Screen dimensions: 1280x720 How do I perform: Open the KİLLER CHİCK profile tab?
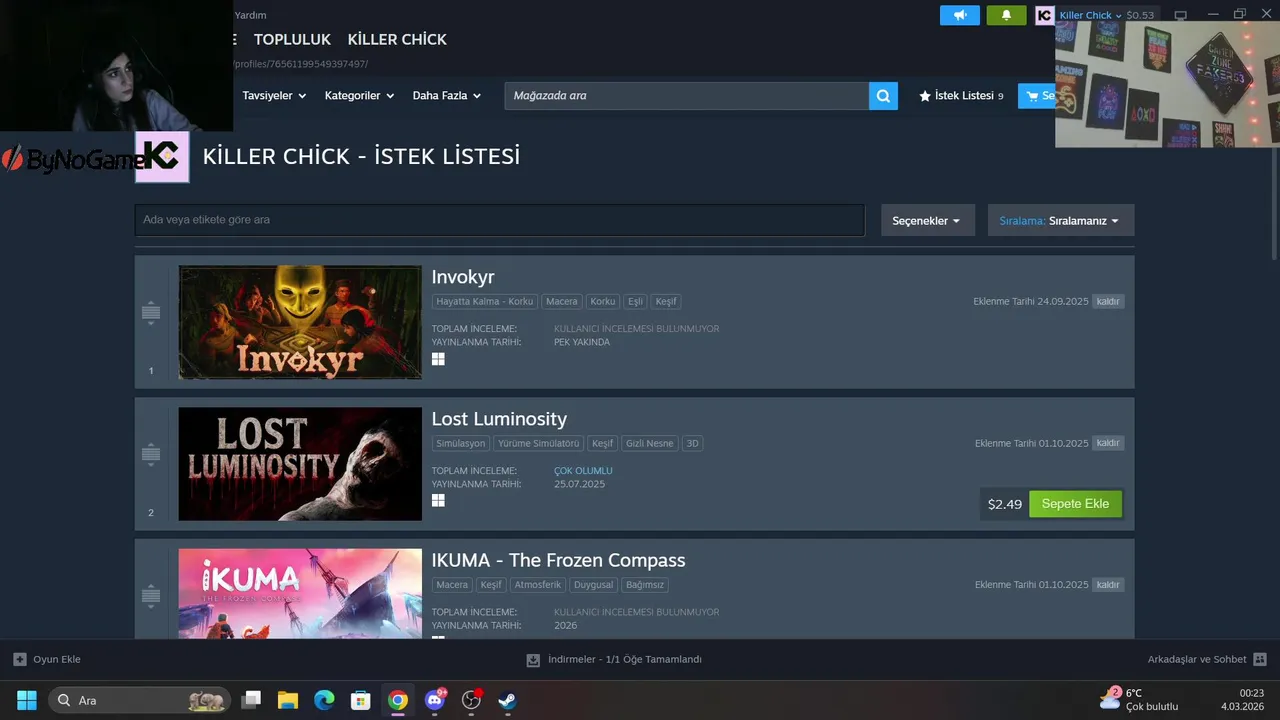[x=397, y=39]
